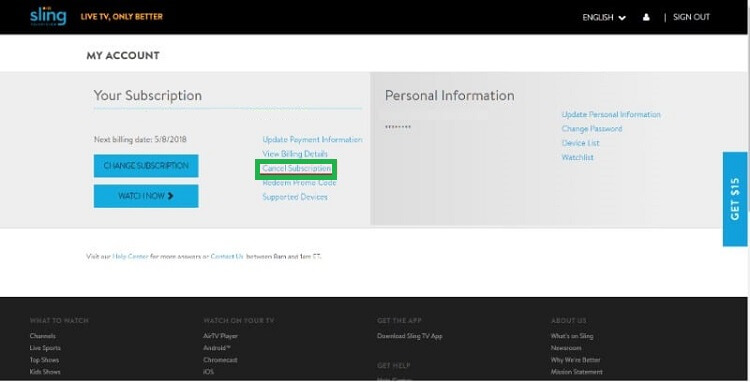
Task: Click Update Personal Information link
Action: tap(611, 115)
